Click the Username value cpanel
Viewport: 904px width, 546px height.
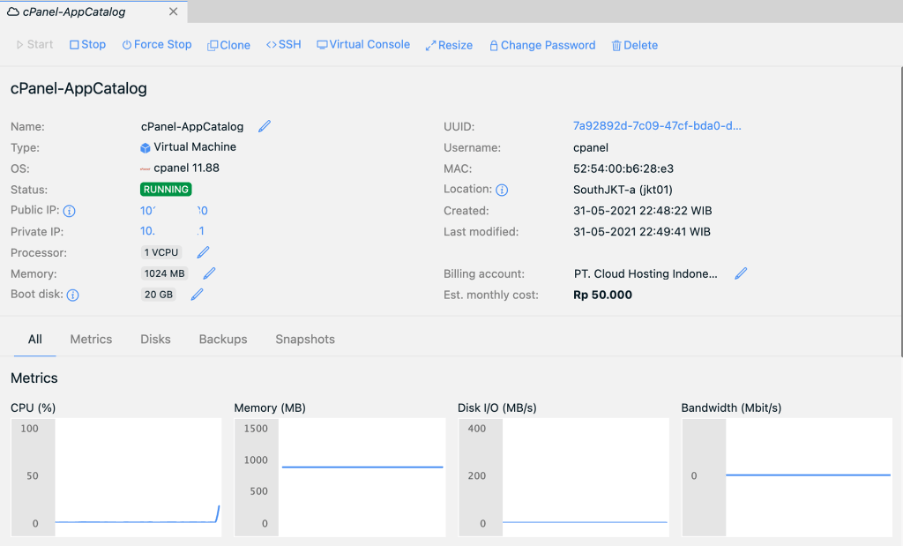tap(591, 148)
